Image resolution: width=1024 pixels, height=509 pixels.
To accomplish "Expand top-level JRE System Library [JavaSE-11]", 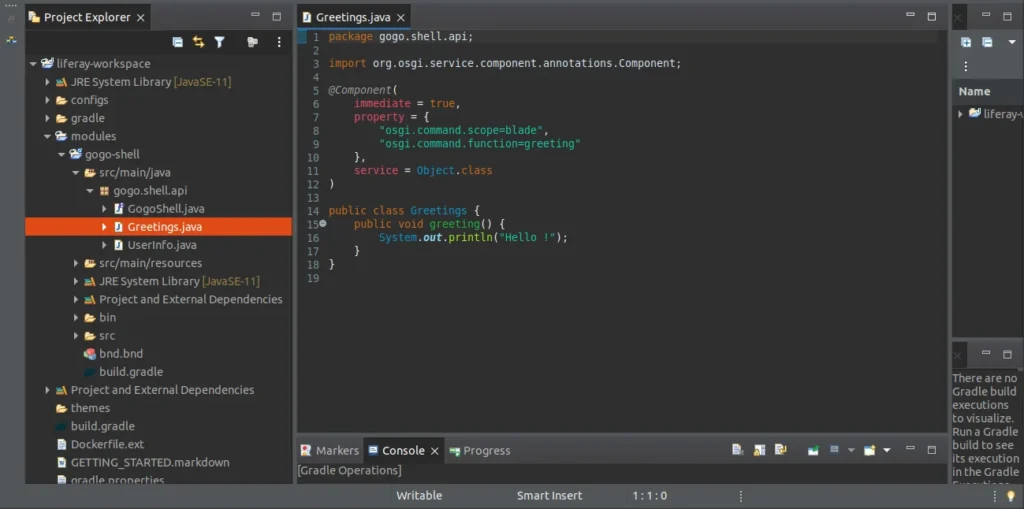I will pos(47,82).
